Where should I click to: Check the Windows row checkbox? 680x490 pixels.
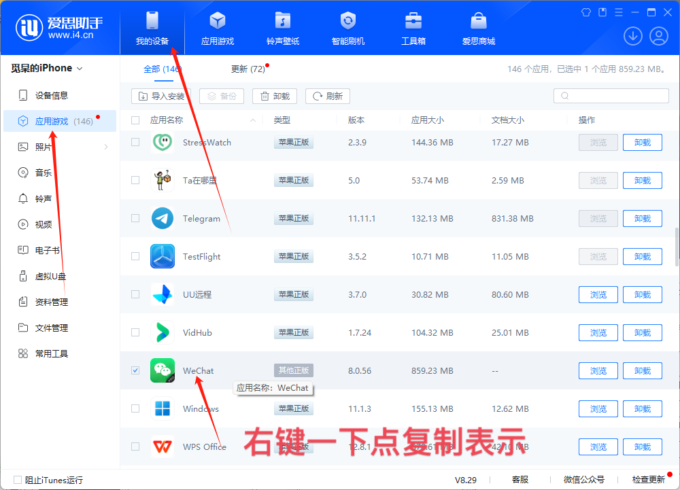pyautogui.click(x=135, y=408)
